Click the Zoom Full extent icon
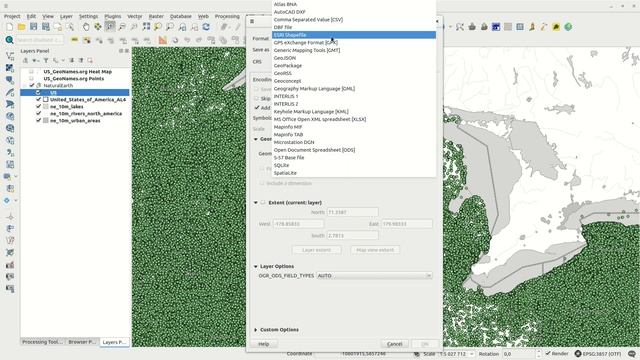Screen dimensions: 640x360 click(x=146, y=27)
